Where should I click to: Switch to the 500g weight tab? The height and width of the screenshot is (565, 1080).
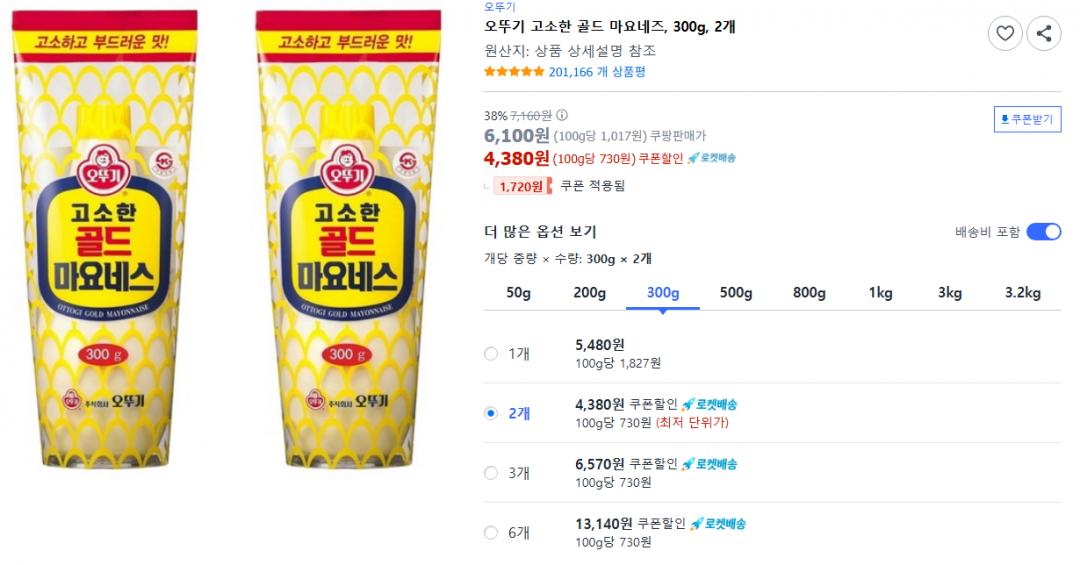[x=736, y=293]
